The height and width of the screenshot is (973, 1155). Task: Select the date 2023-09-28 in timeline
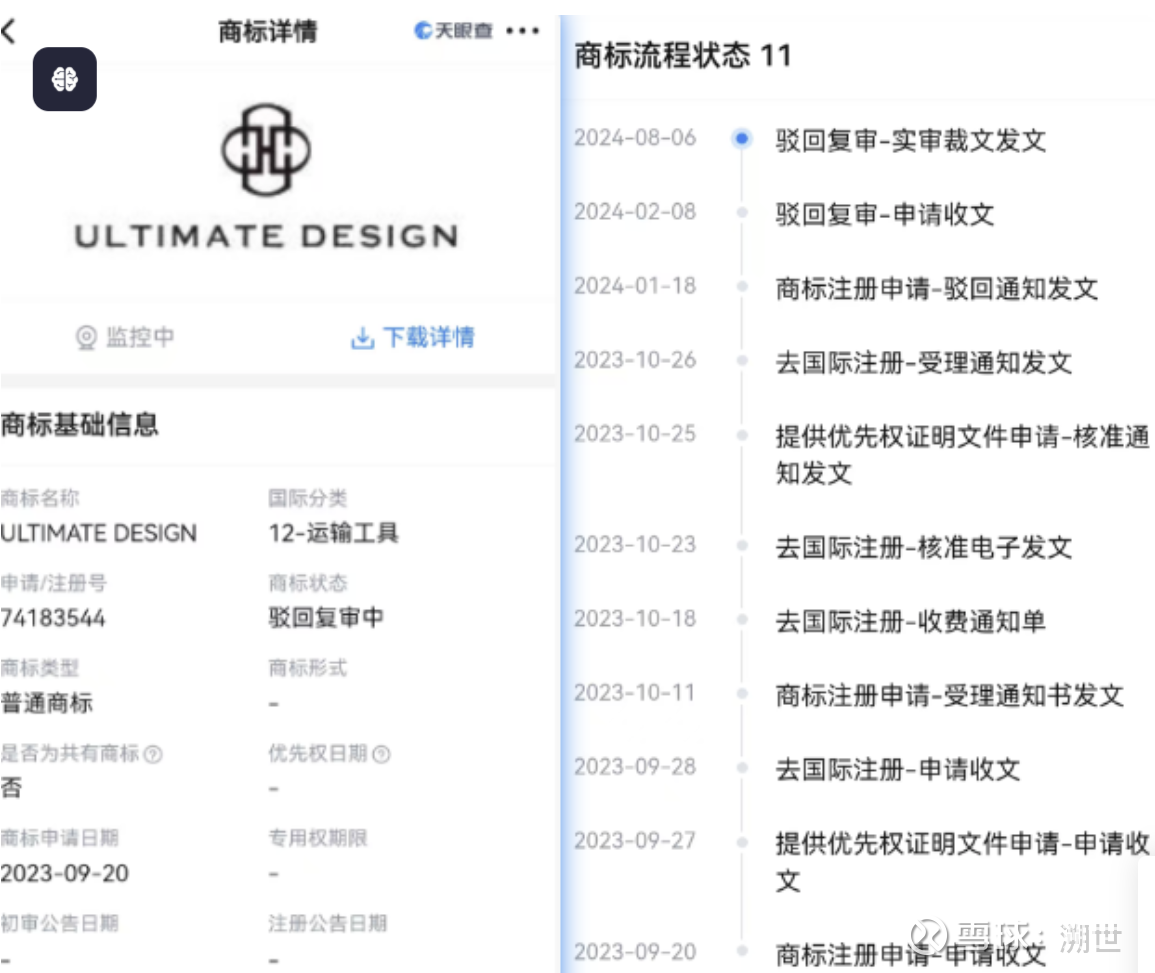coord(635,767)
